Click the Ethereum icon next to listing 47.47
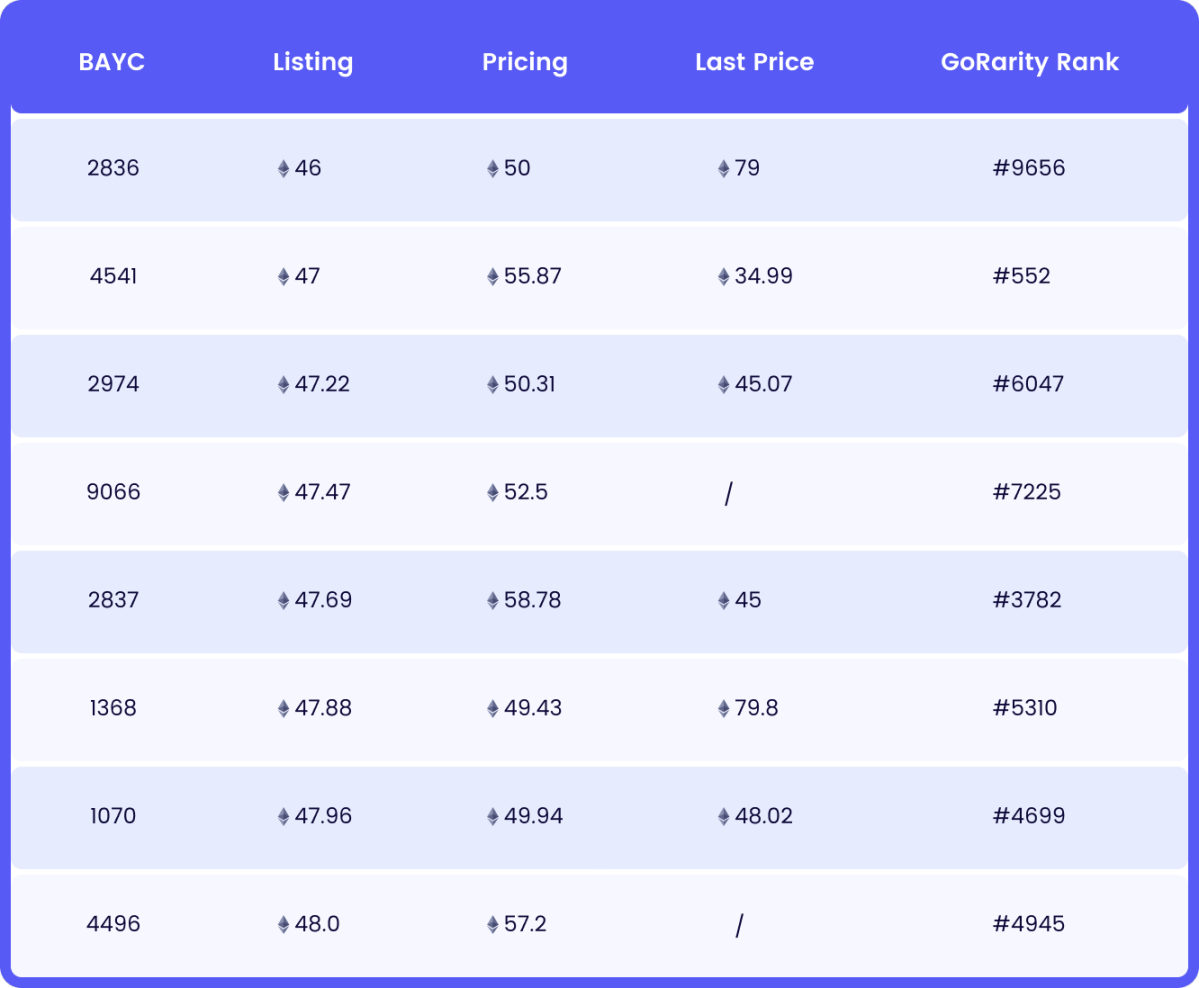Image resolution: width=1199 pixels, height=988 pixels. [283, 493]
